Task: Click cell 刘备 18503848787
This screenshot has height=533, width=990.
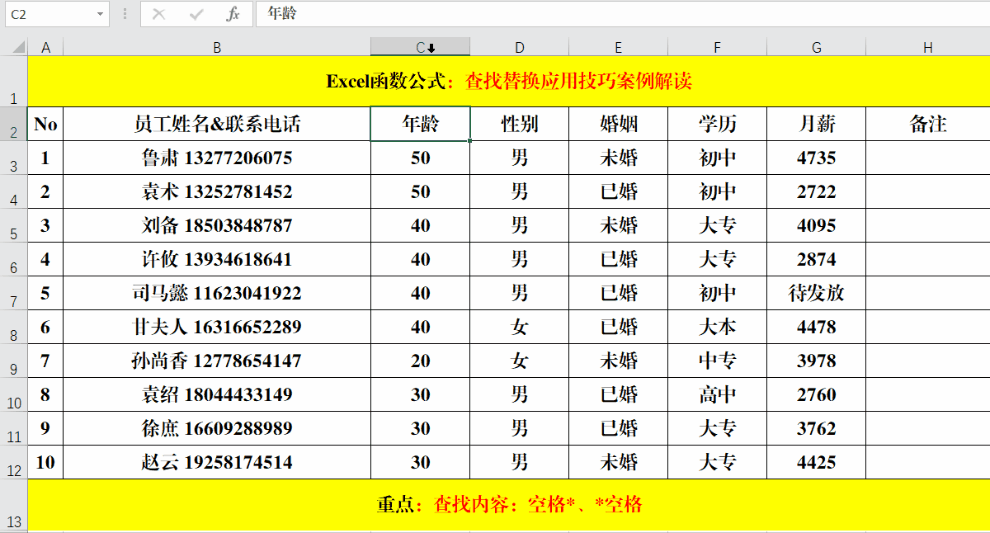Action: pyautogui.click(x=217, y=225)
